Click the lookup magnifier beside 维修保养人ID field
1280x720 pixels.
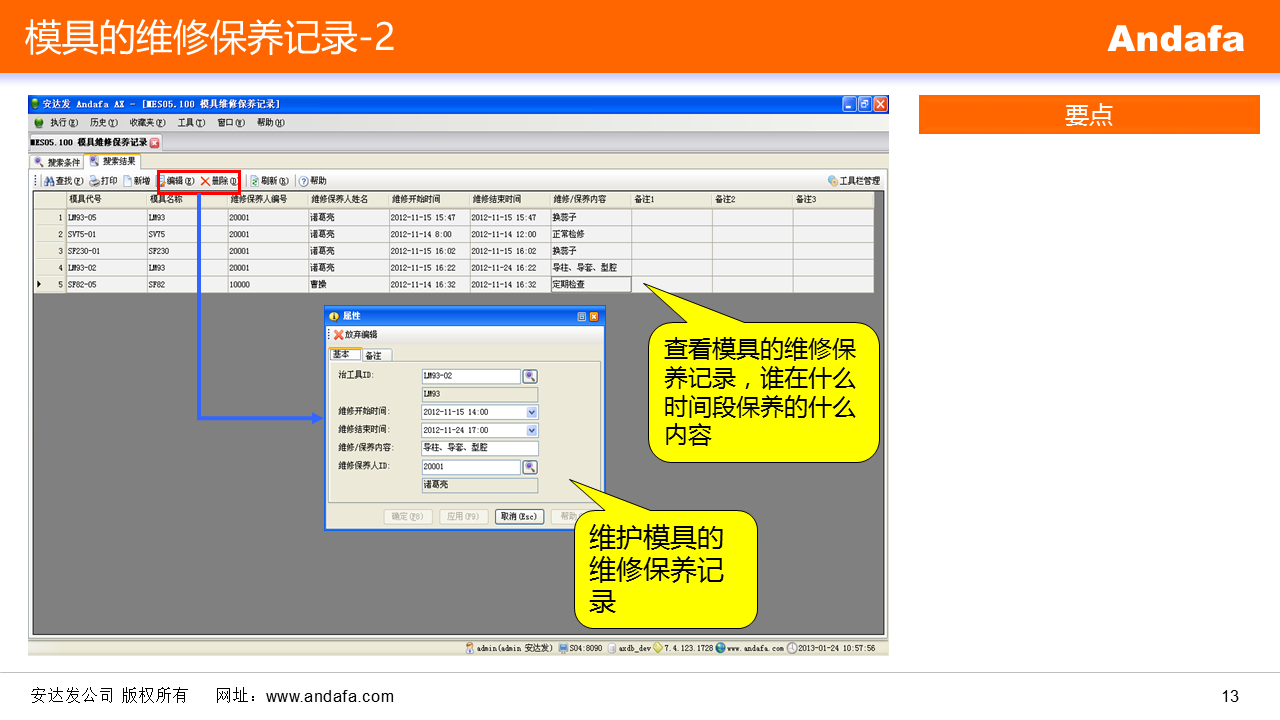tap(530, 467)
